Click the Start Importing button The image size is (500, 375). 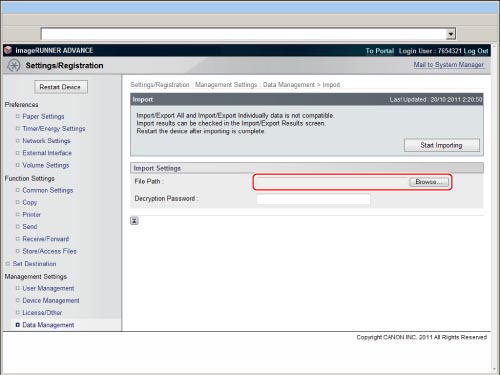442,145
